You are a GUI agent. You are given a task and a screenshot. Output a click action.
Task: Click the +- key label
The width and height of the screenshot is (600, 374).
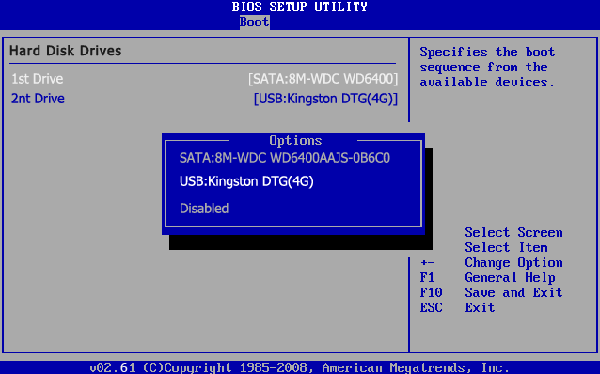[427, 263]
